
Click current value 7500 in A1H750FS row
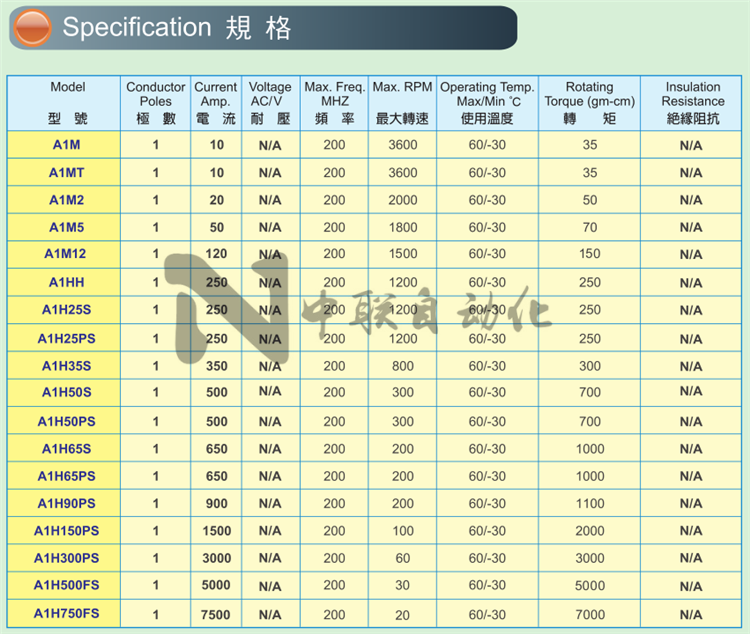pos(216,614)
